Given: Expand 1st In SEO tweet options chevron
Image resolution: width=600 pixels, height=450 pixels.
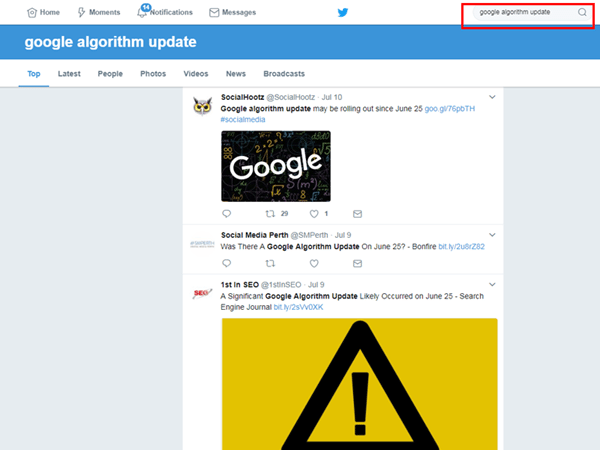Looking at the screenshot, I should point(492,284).
